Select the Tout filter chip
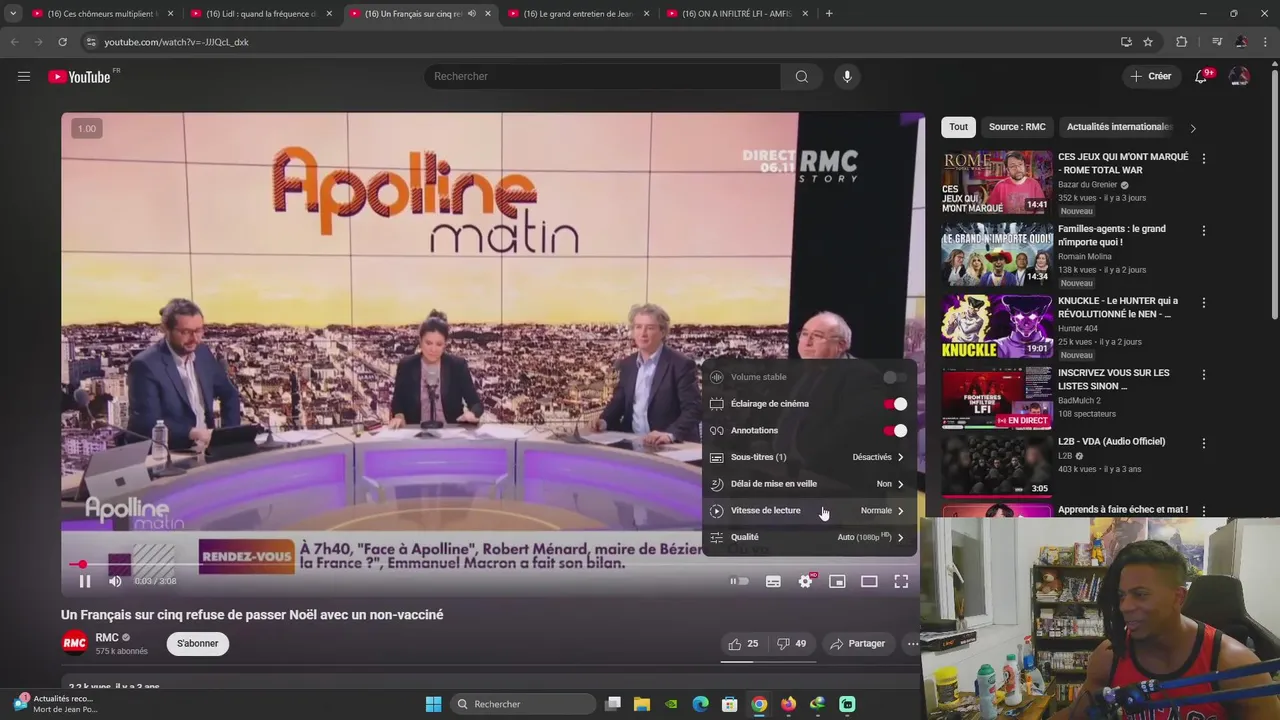This screenshot has width=1280, height=720. click(x=958, y=127)
